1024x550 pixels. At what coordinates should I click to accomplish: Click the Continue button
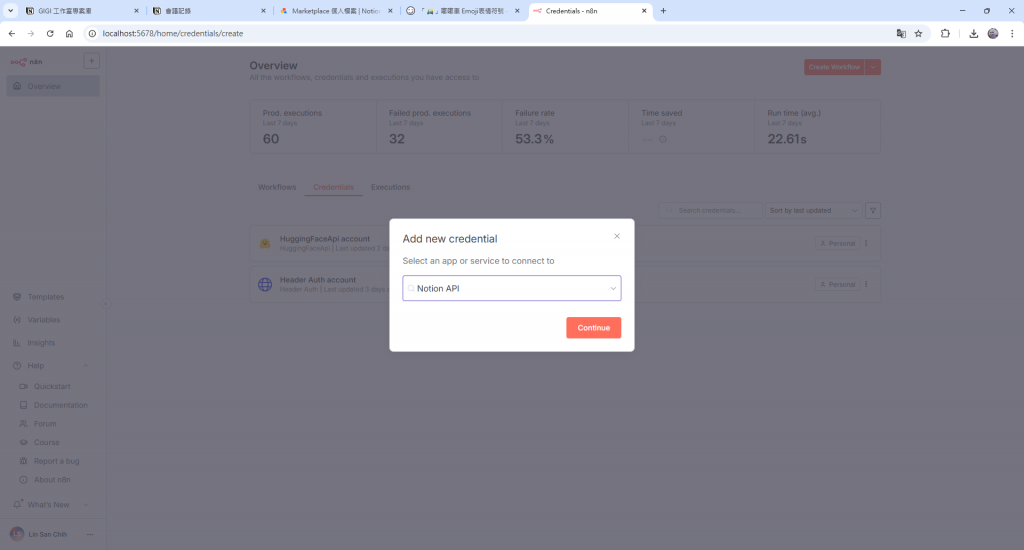[x=593, y=328]
